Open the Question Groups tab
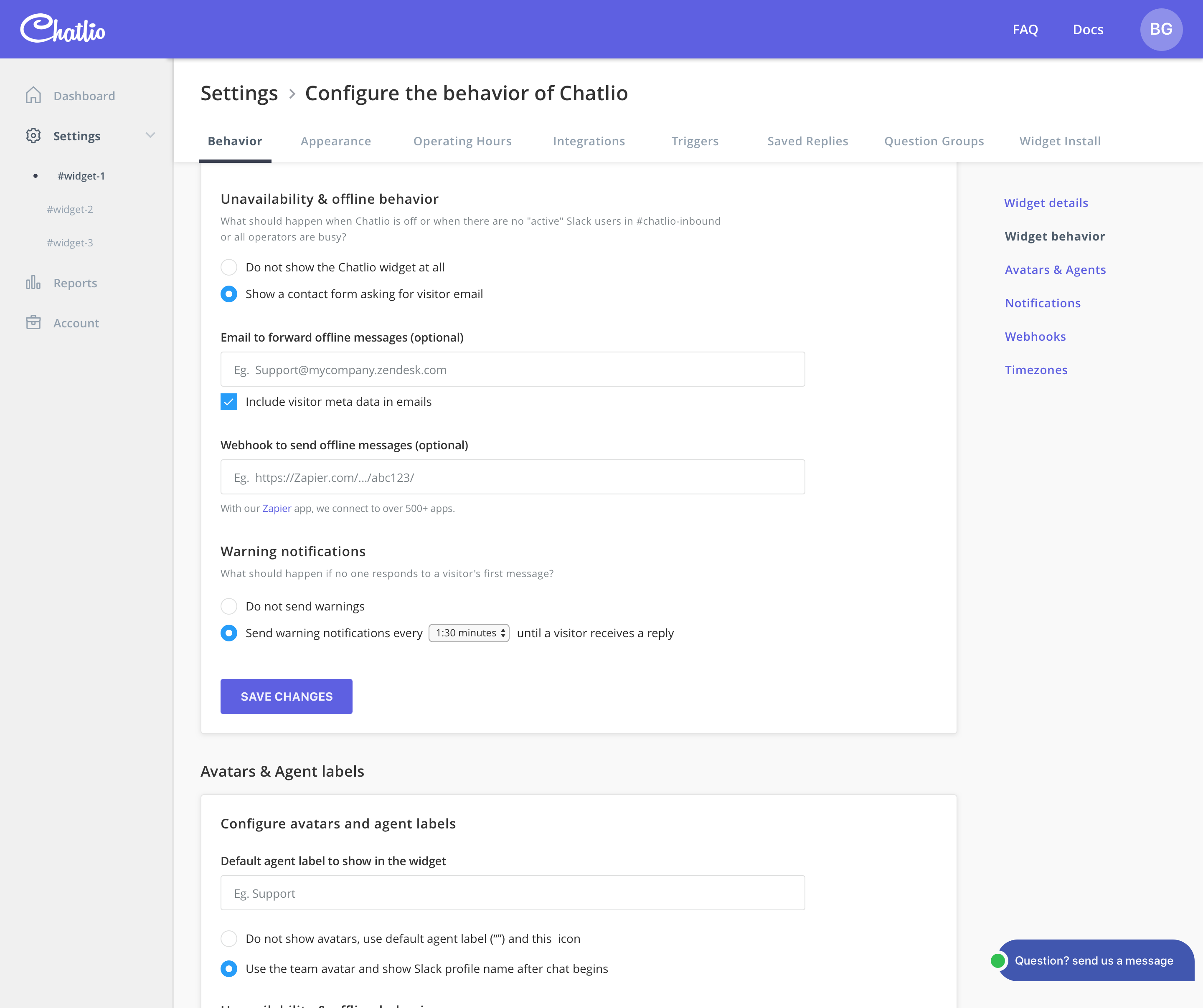The height and width of the screenshot is (1008, 1203). (934, 141)
